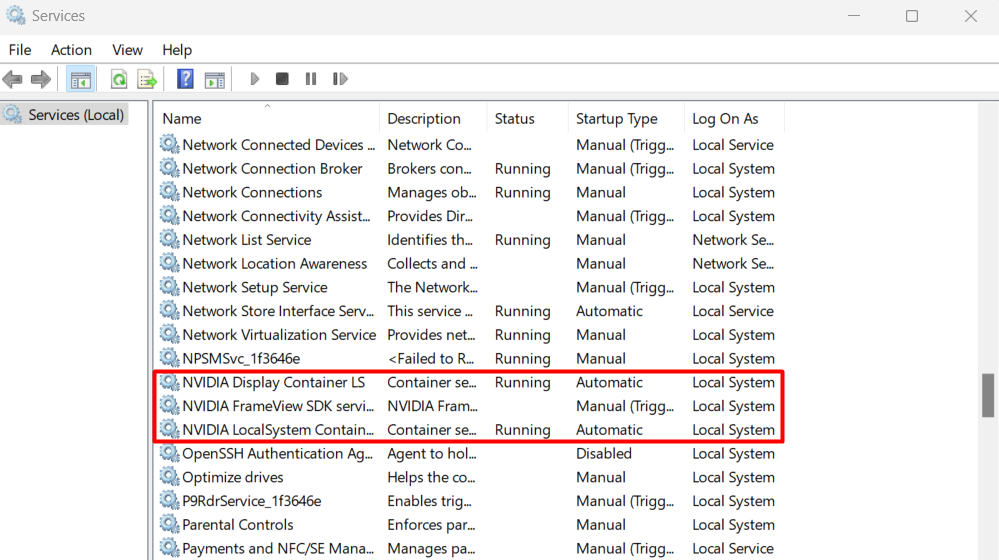The image size is (999, 560).
Task: Open the Action menu
Action: point(71,50)
